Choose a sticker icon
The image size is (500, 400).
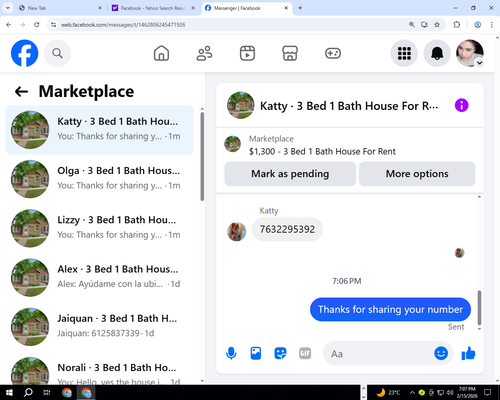pos(280,353)
